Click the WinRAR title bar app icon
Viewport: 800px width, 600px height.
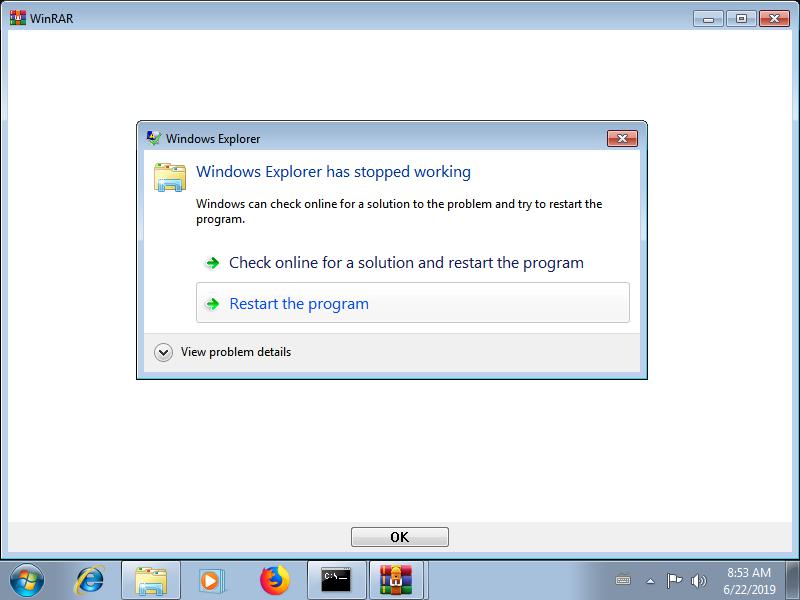18,18
